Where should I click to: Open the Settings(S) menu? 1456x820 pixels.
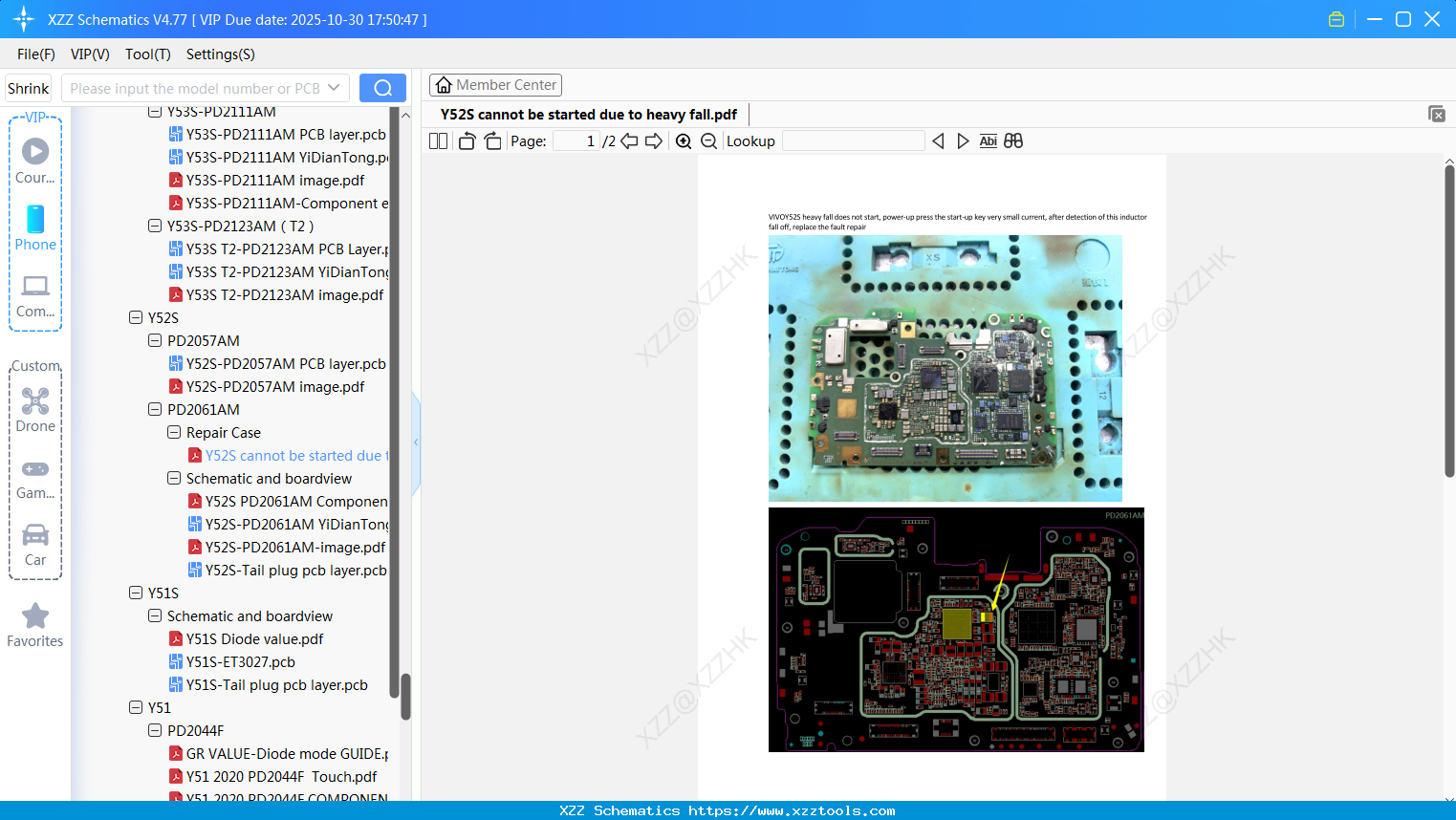221,54
